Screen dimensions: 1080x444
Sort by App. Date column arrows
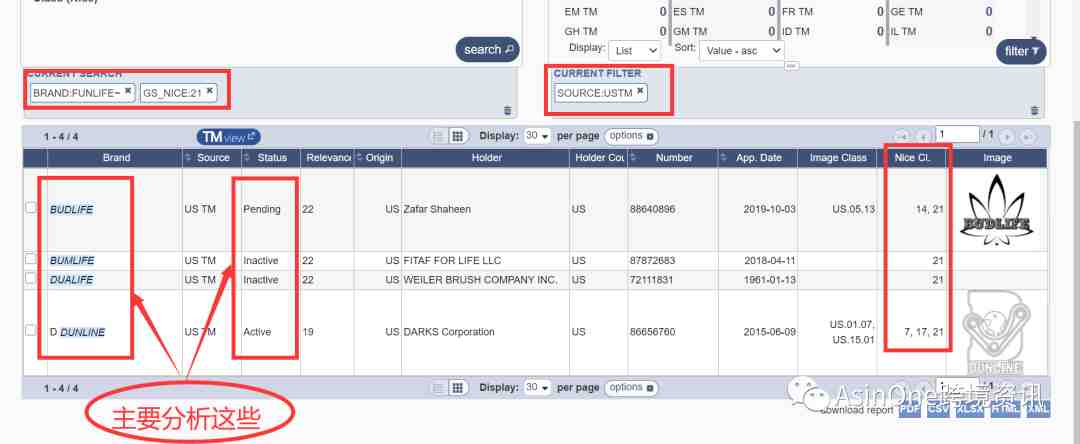(723, 158)
